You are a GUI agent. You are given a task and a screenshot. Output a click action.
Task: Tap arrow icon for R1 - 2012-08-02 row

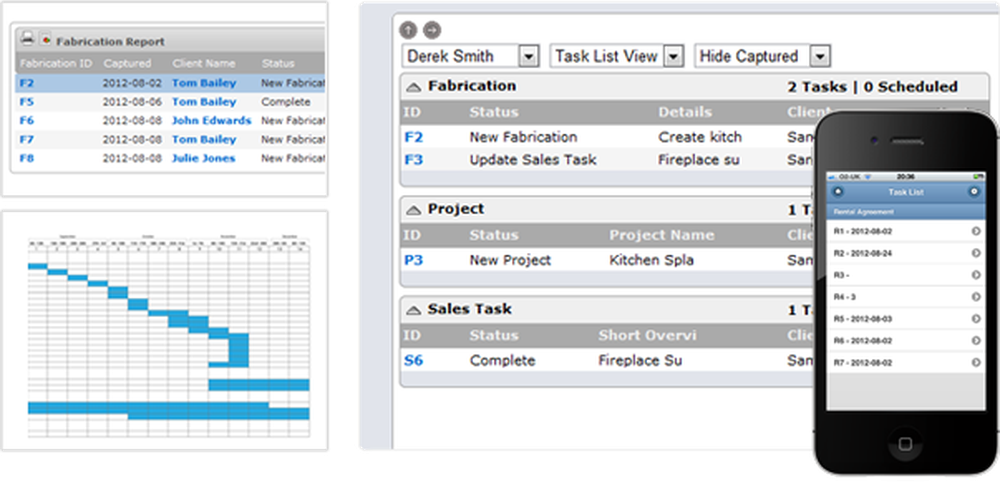tap(976, 231)
